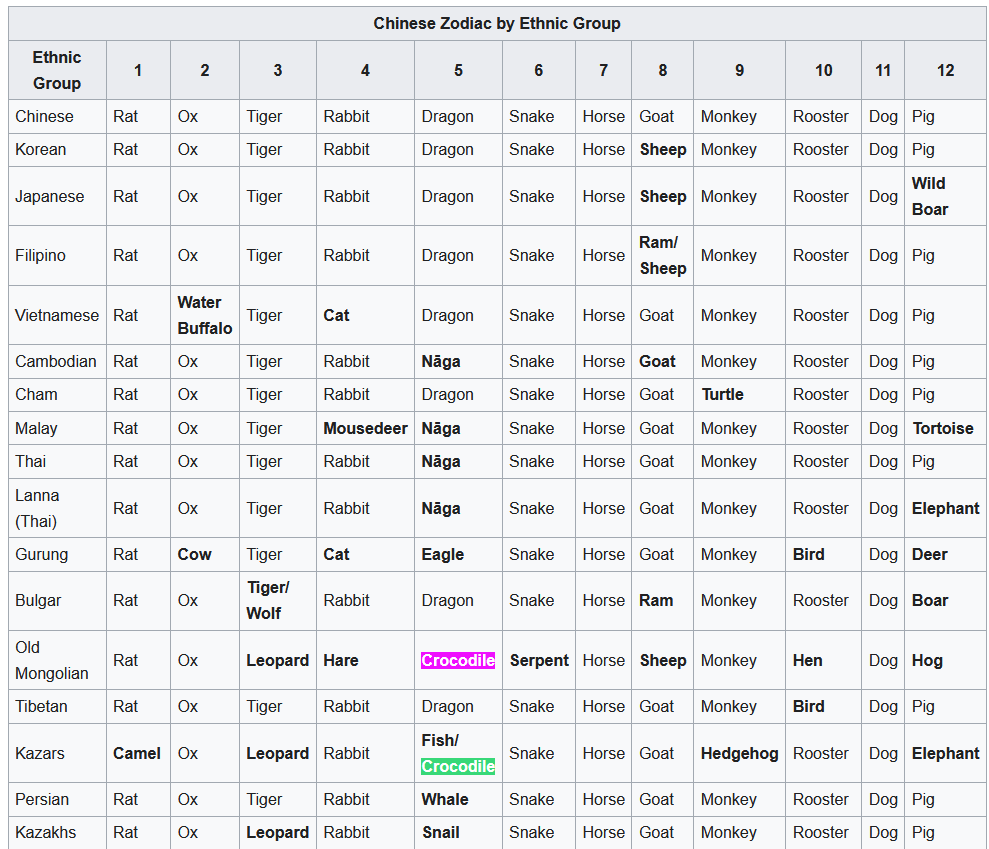Image resolution: width=989 pixels, height=849 pixels.
Task: Click the 'Korean' row label
Action: pos(40,149)
